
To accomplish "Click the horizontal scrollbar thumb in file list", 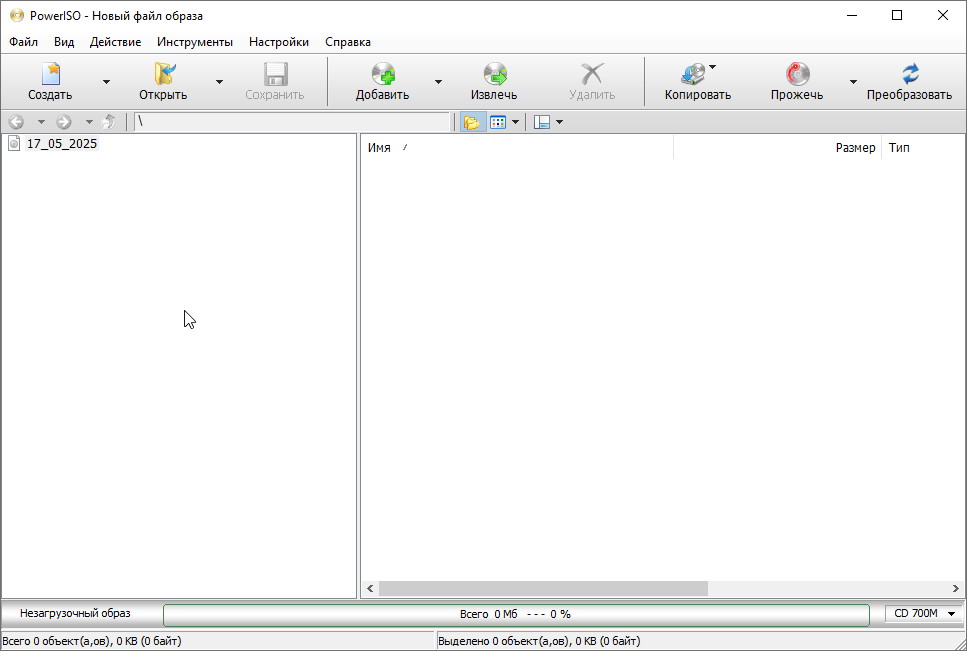I will coord(543,589).
